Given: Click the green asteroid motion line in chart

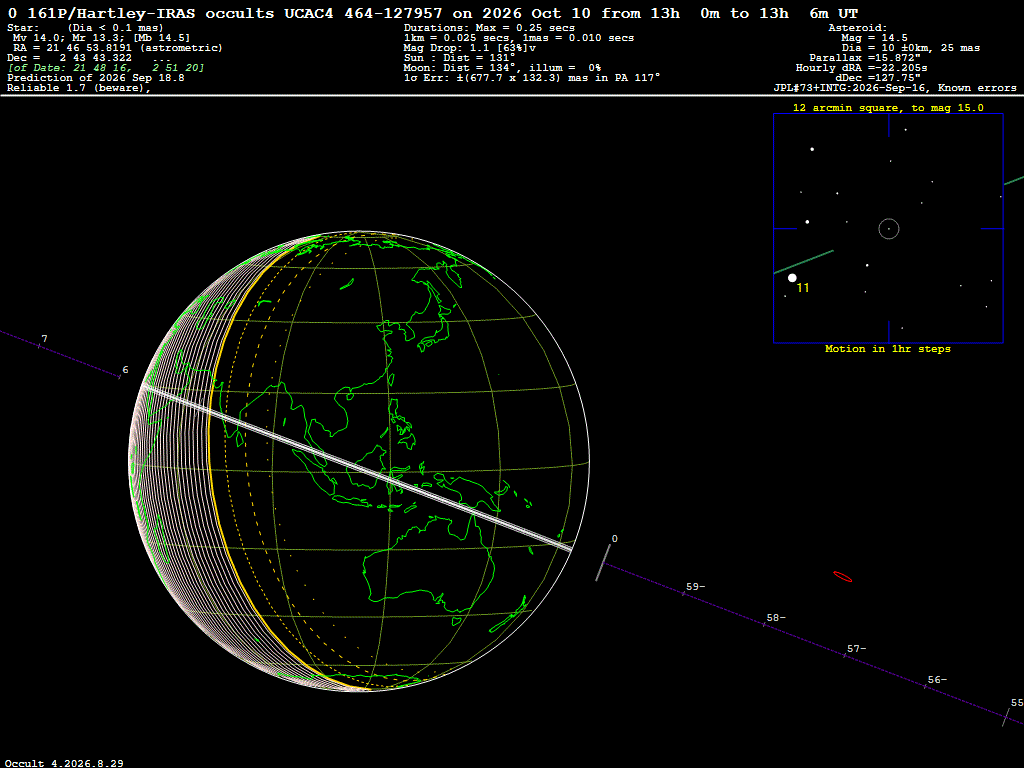Looking at the screenshot, I should [803, 262].
